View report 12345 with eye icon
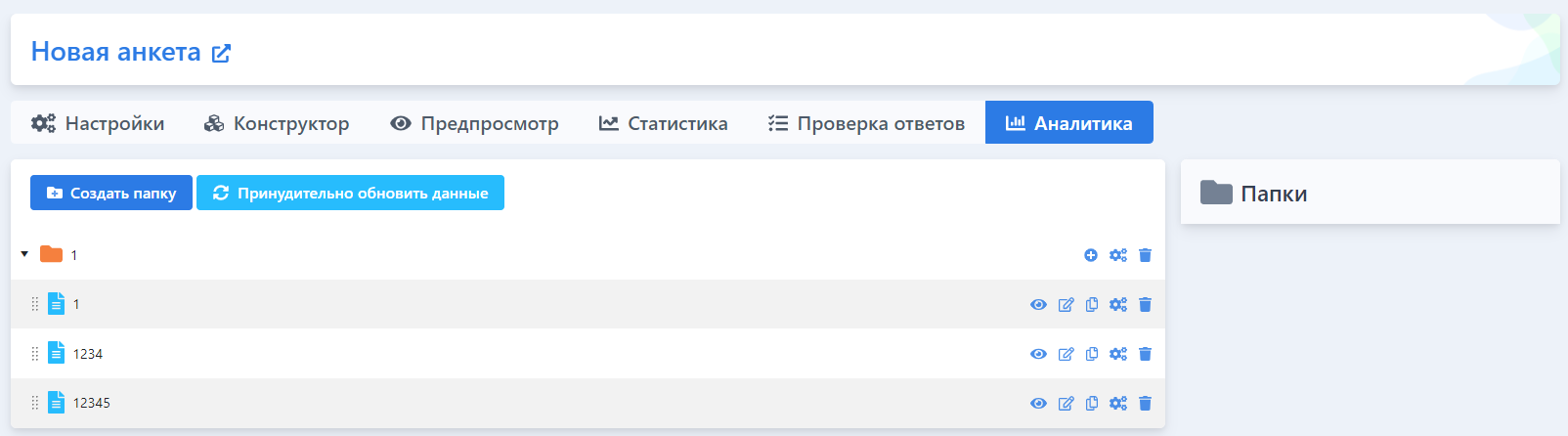This screenshot has height=436, width=1568. (x=1038, y=403)
